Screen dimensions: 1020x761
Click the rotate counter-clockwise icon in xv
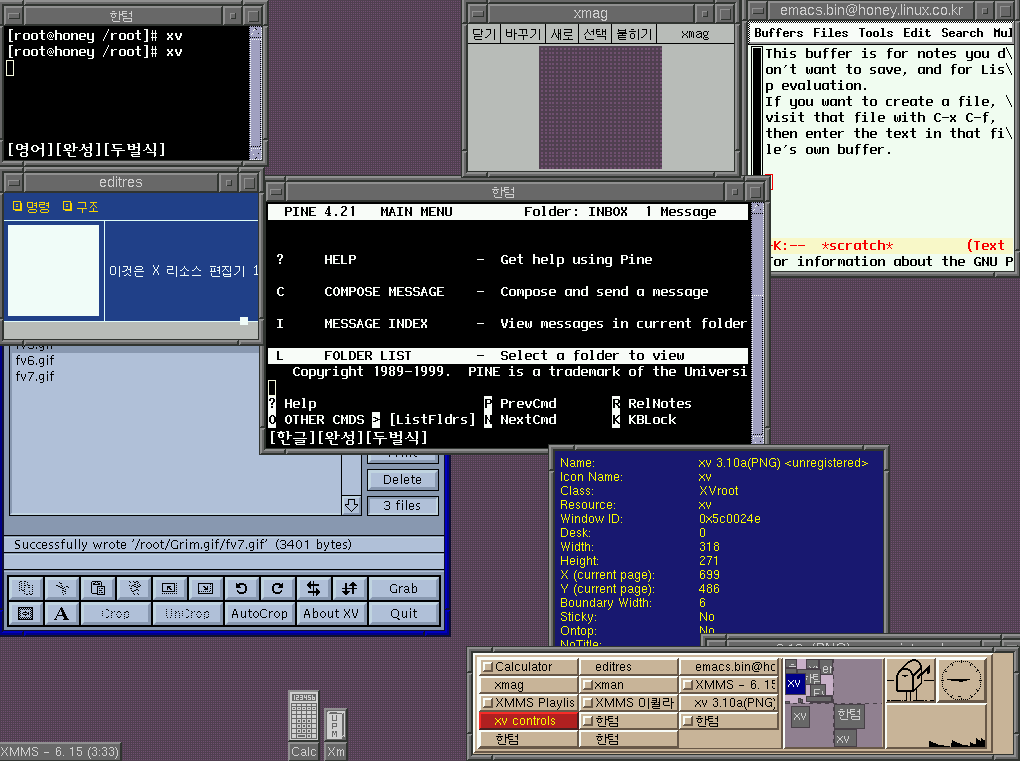pyautogui.click(x=241, y=588)
